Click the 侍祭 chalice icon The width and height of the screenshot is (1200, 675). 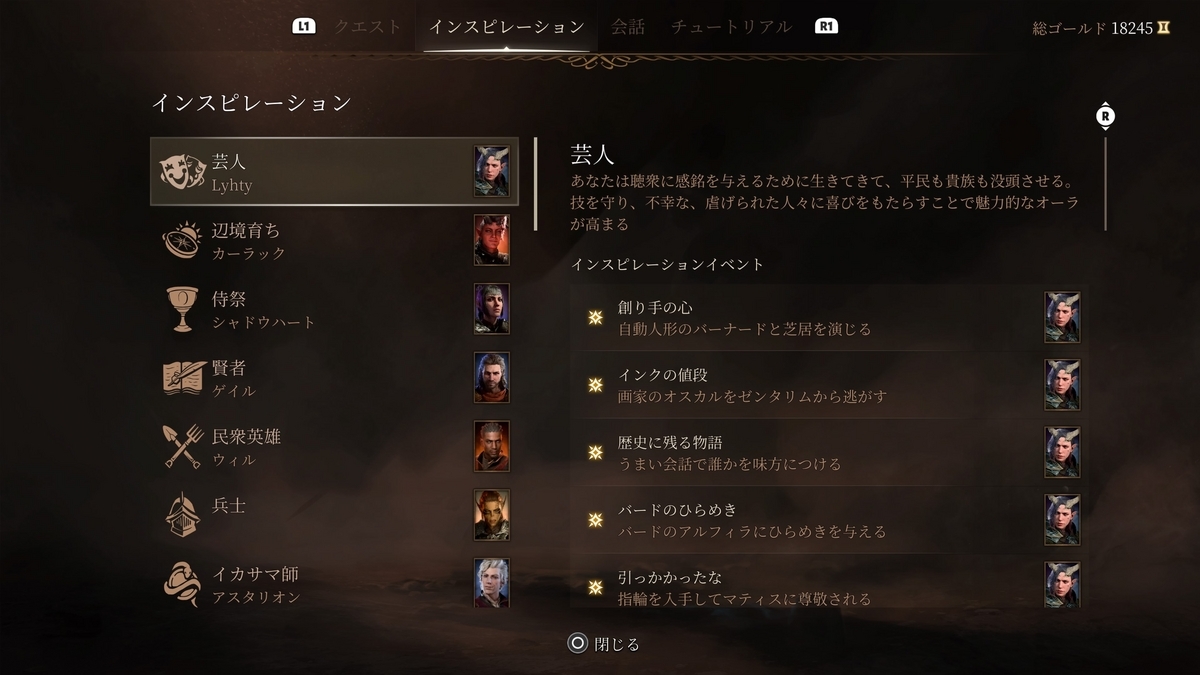pyautogui.click(x=183, y=309)
